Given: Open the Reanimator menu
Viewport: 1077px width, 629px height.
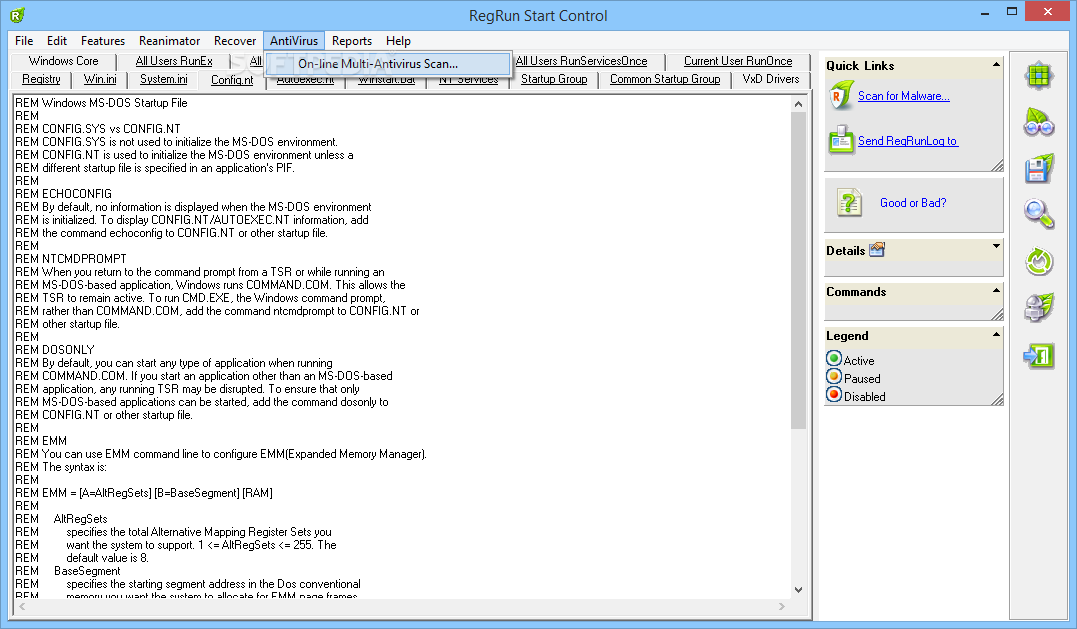Looking at the screenshot, I should tap(170, 41).
